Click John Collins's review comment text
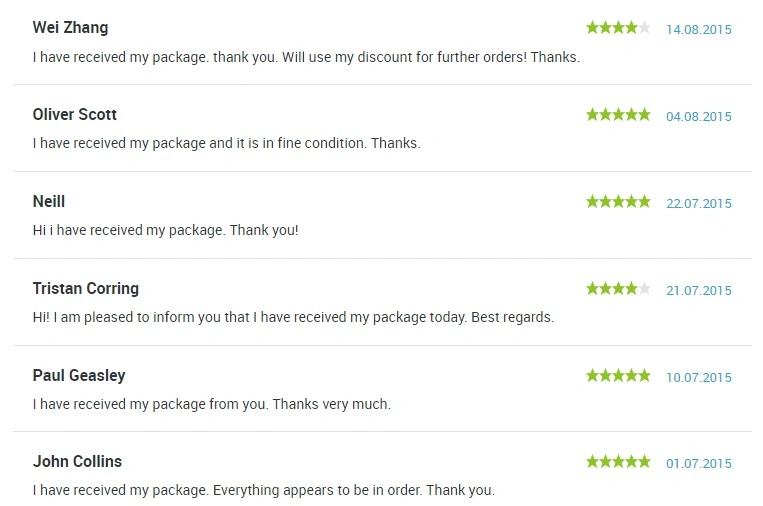The image size is (763, 506). click(x=264, y=490)
